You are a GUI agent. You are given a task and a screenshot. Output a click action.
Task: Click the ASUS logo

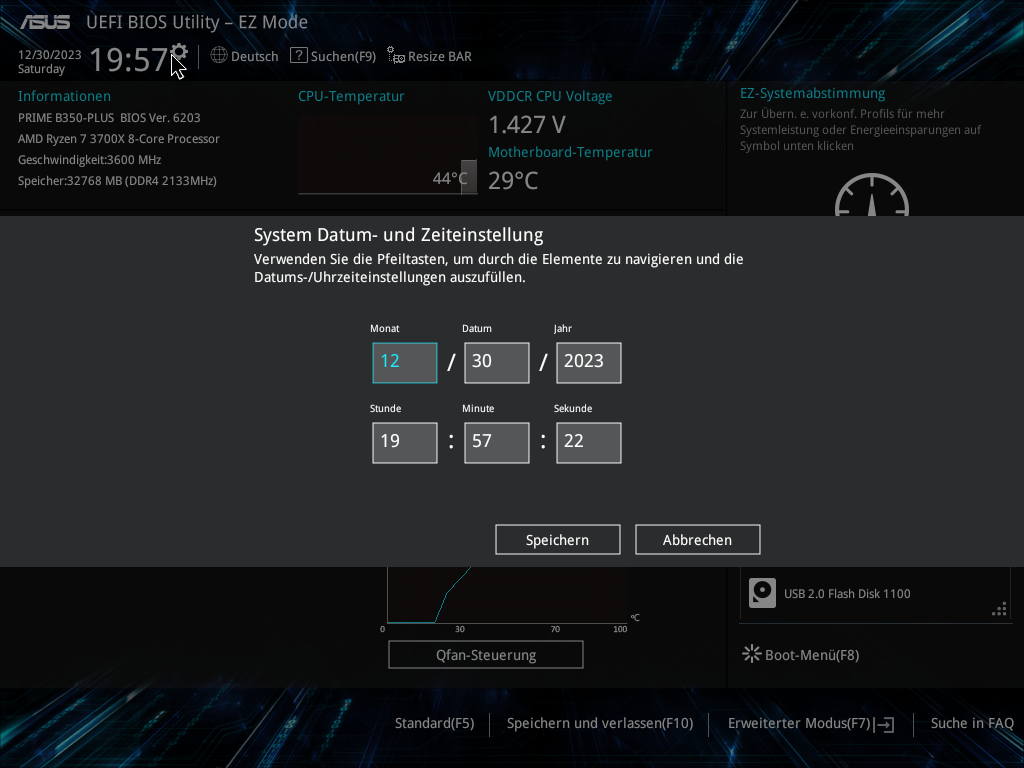(45, 22)
